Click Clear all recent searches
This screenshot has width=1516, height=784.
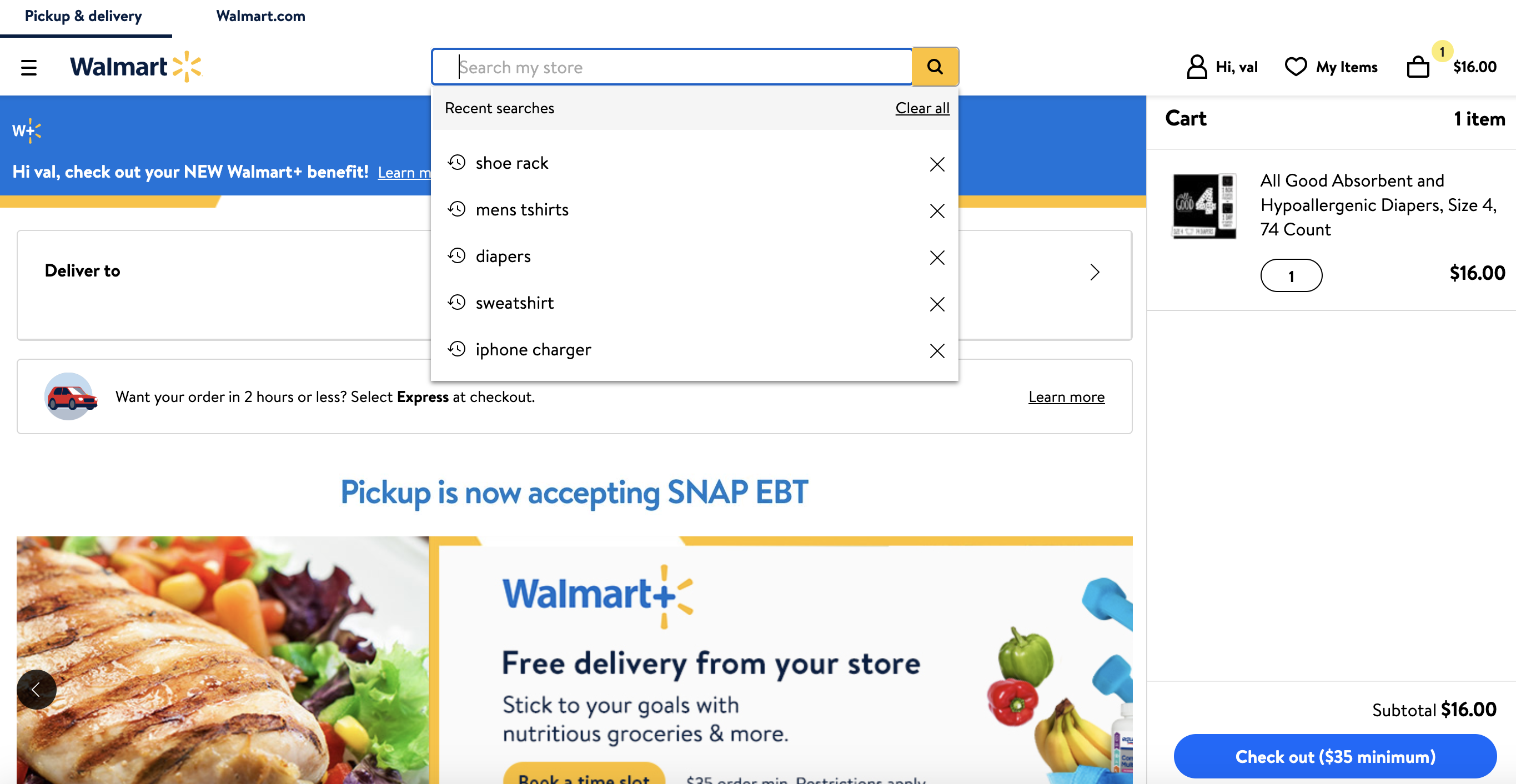922,106
